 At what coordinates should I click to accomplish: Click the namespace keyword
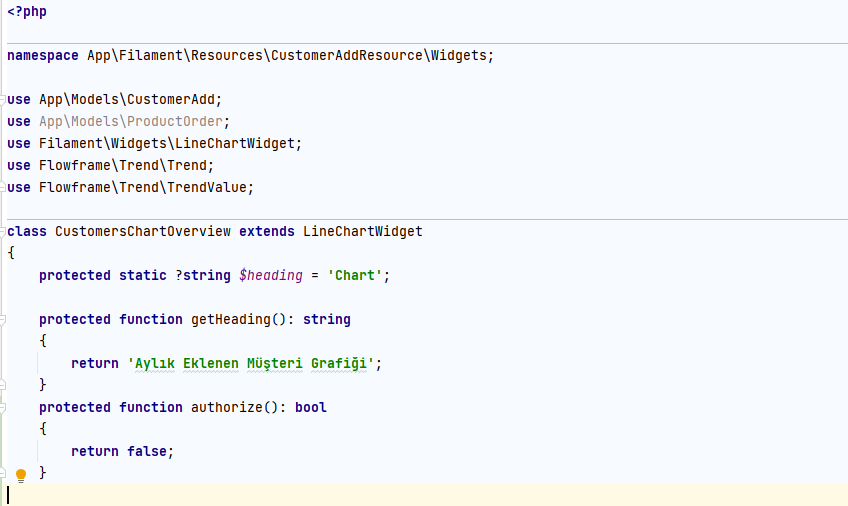tap(43, 56)
